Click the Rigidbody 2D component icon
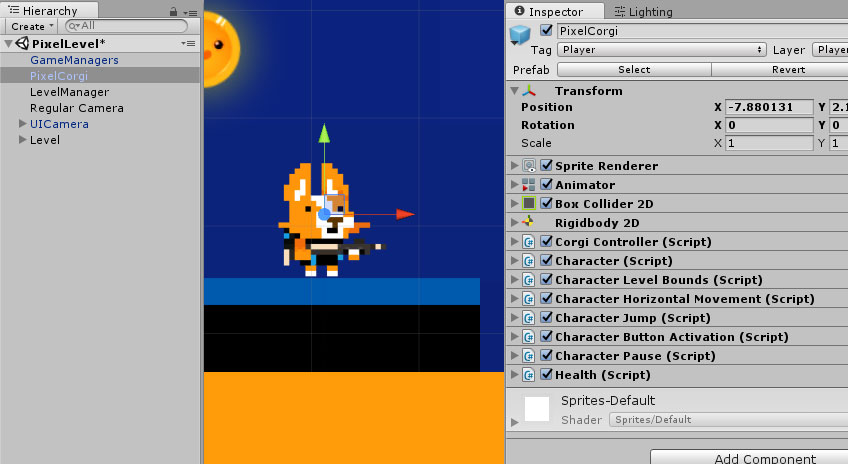The image size is (848, 464). pyautogui.click(x=529, y=223)
